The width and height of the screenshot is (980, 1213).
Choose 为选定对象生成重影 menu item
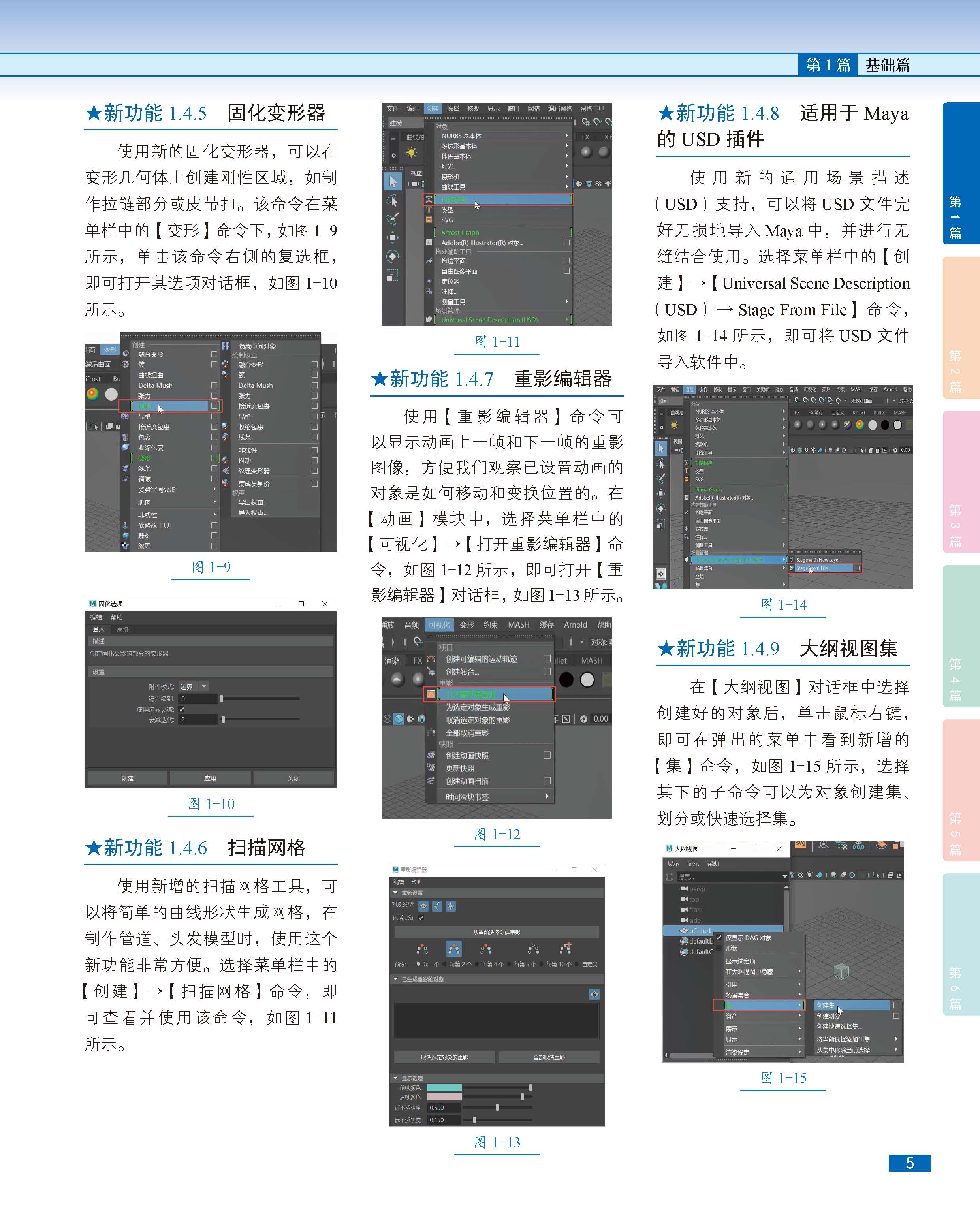(478, 707)
